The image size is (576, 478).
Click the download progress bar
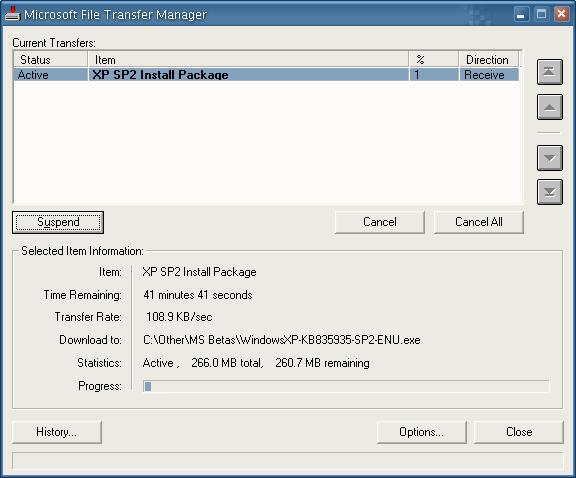346,386
